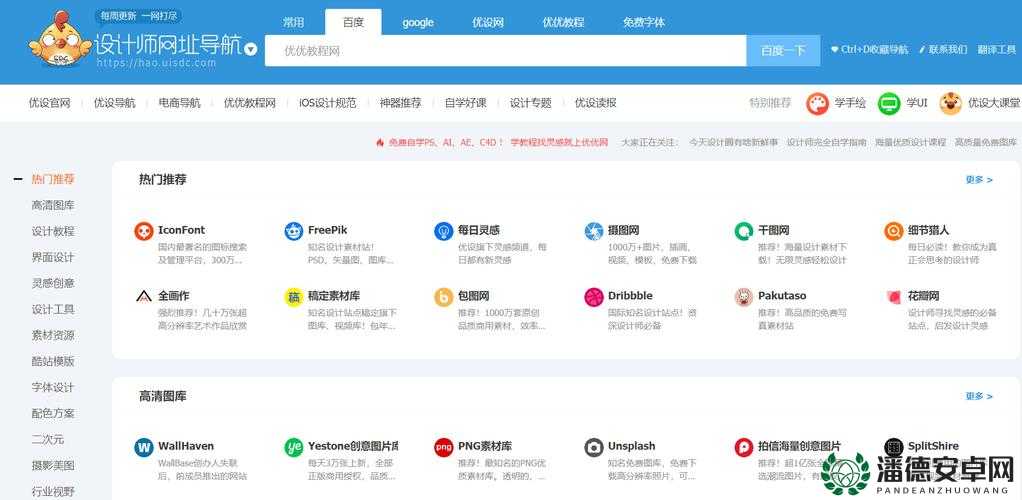The height and width of the screenshot is (500, 1022).
Task: Open the IconFont site icon
Action: 143,231
